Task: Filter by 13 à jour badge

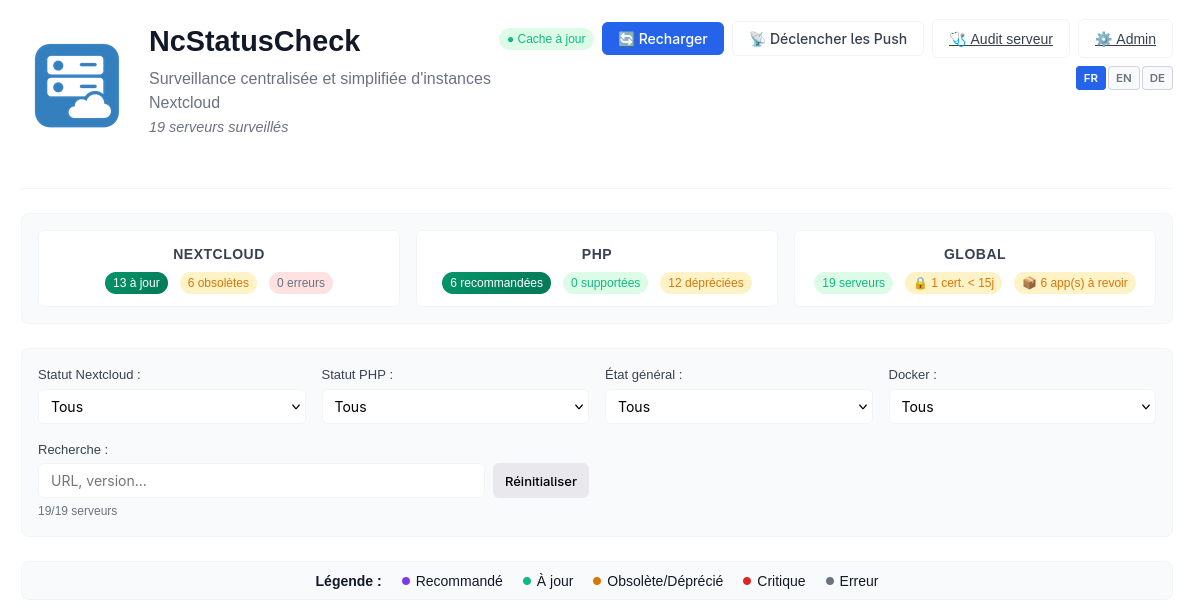Action: point(137,283)
